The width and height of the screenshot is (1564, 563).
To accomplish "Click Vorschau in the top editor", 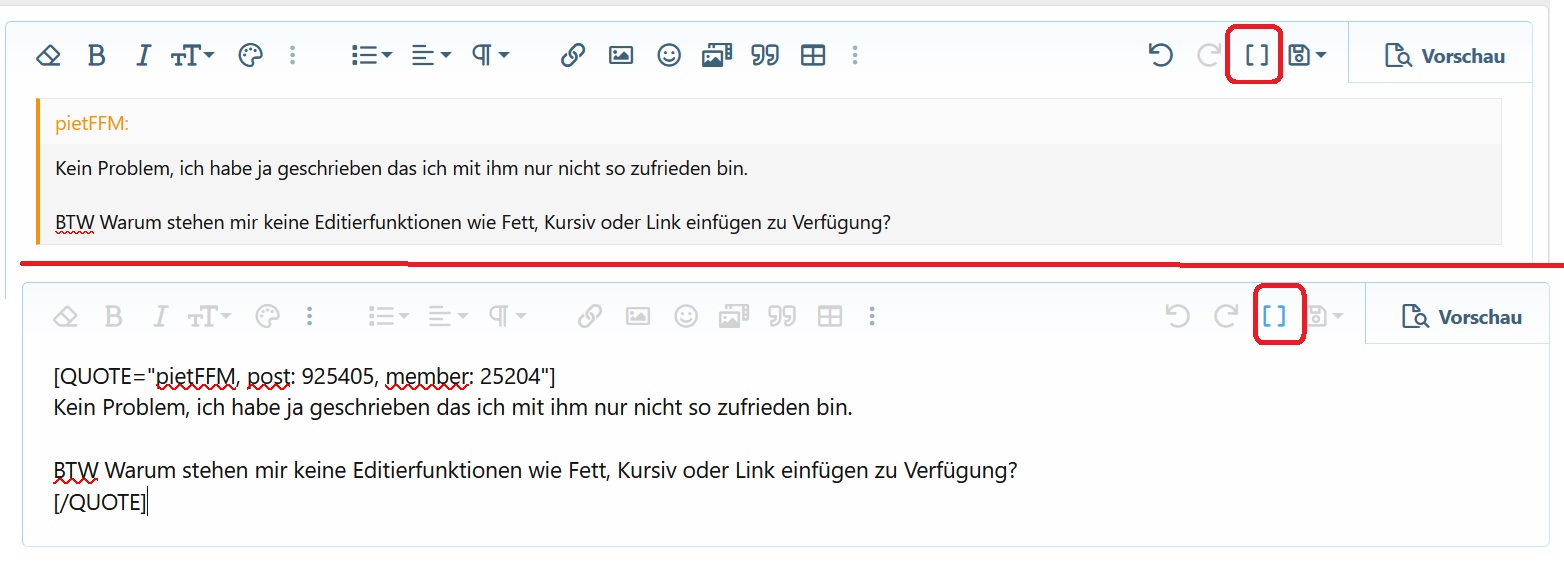I will 1445,56.
